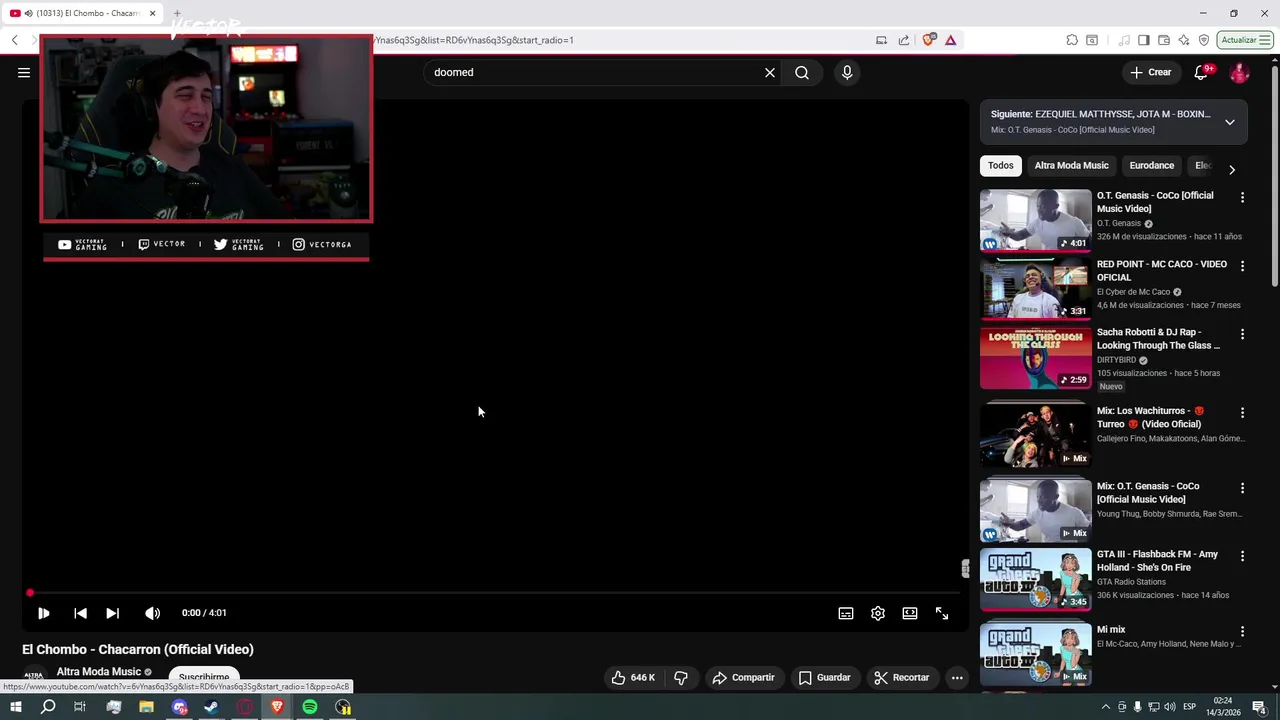Save the video with Guardar
Screen dimensions: 1280x720
(825, 677)
